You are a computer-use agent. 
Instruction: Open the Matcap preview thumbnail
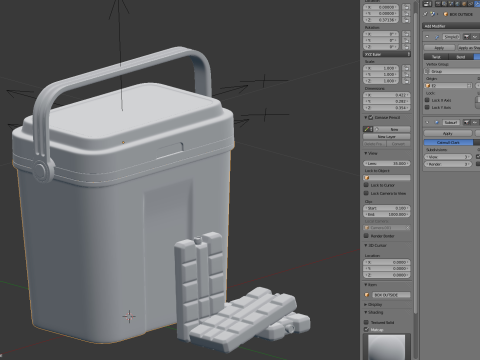[x=387, y=347]
